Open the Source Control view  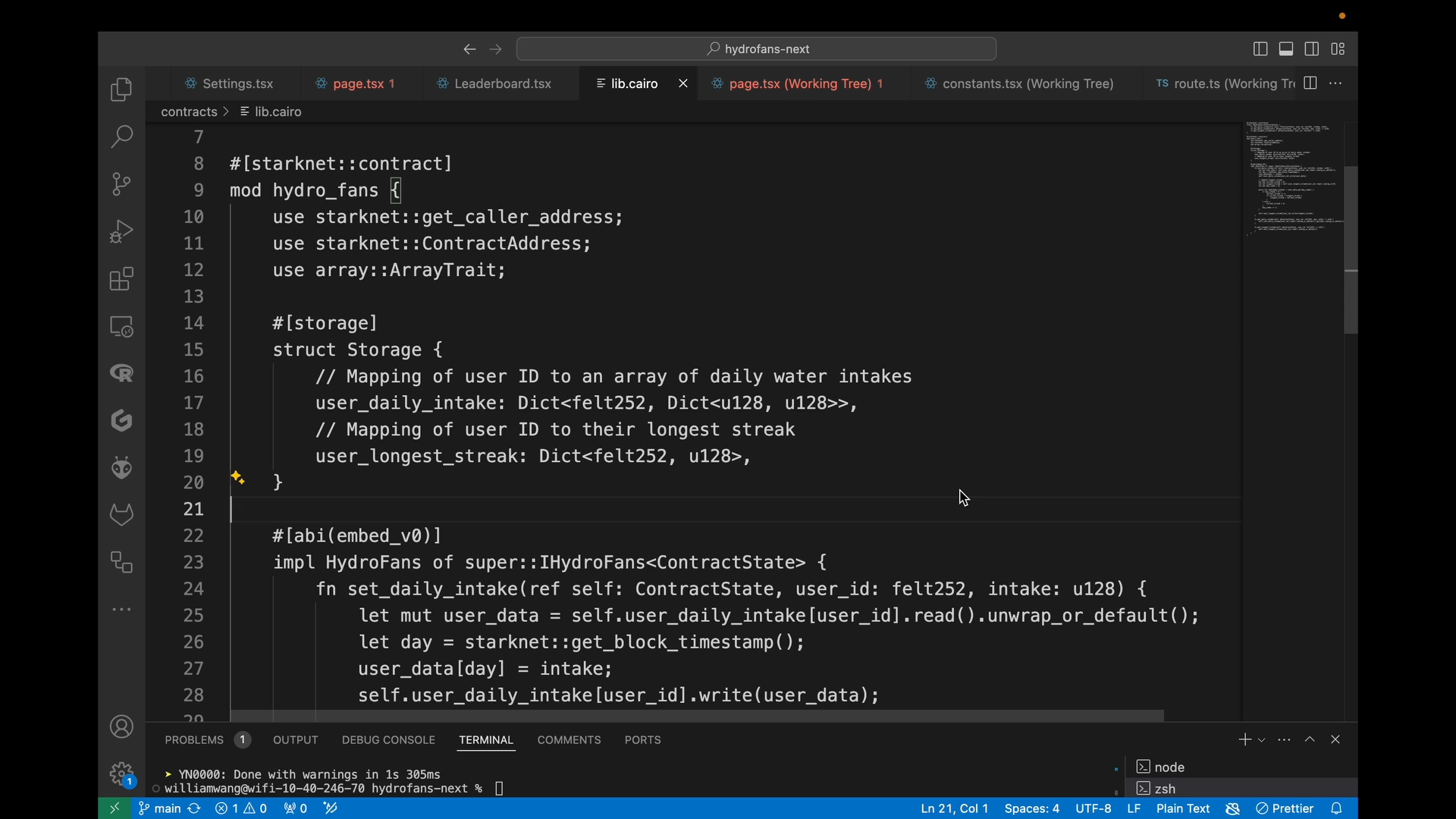121,184
